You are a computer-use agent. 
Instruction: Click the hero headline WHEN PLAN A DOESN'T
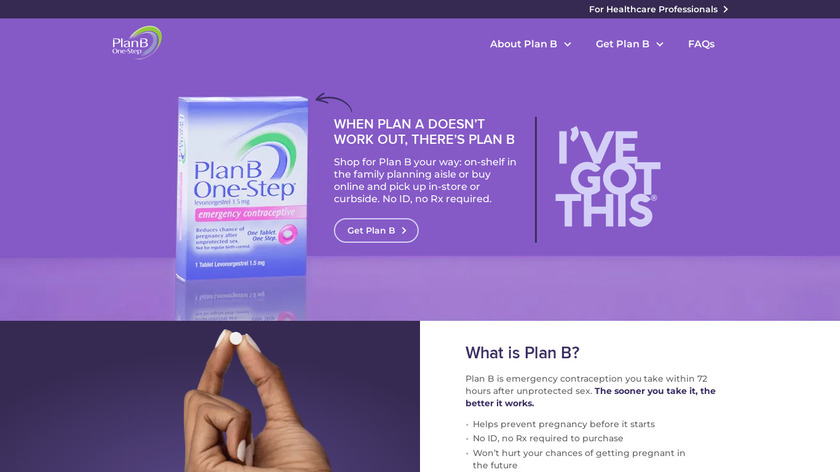coord(409,124)
